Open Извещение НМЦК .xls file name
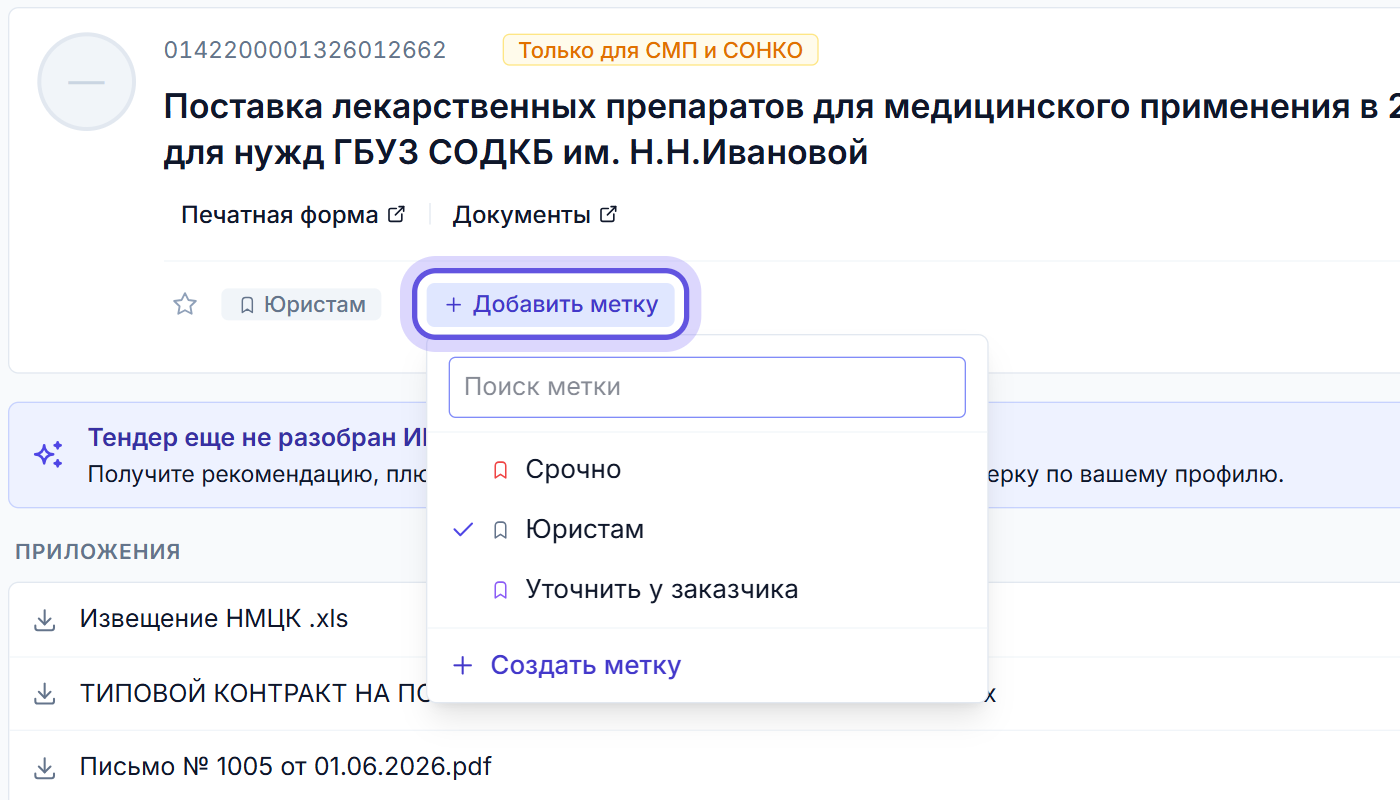The height and width of the screenshot is (800, 1400). tap(214, 619)
